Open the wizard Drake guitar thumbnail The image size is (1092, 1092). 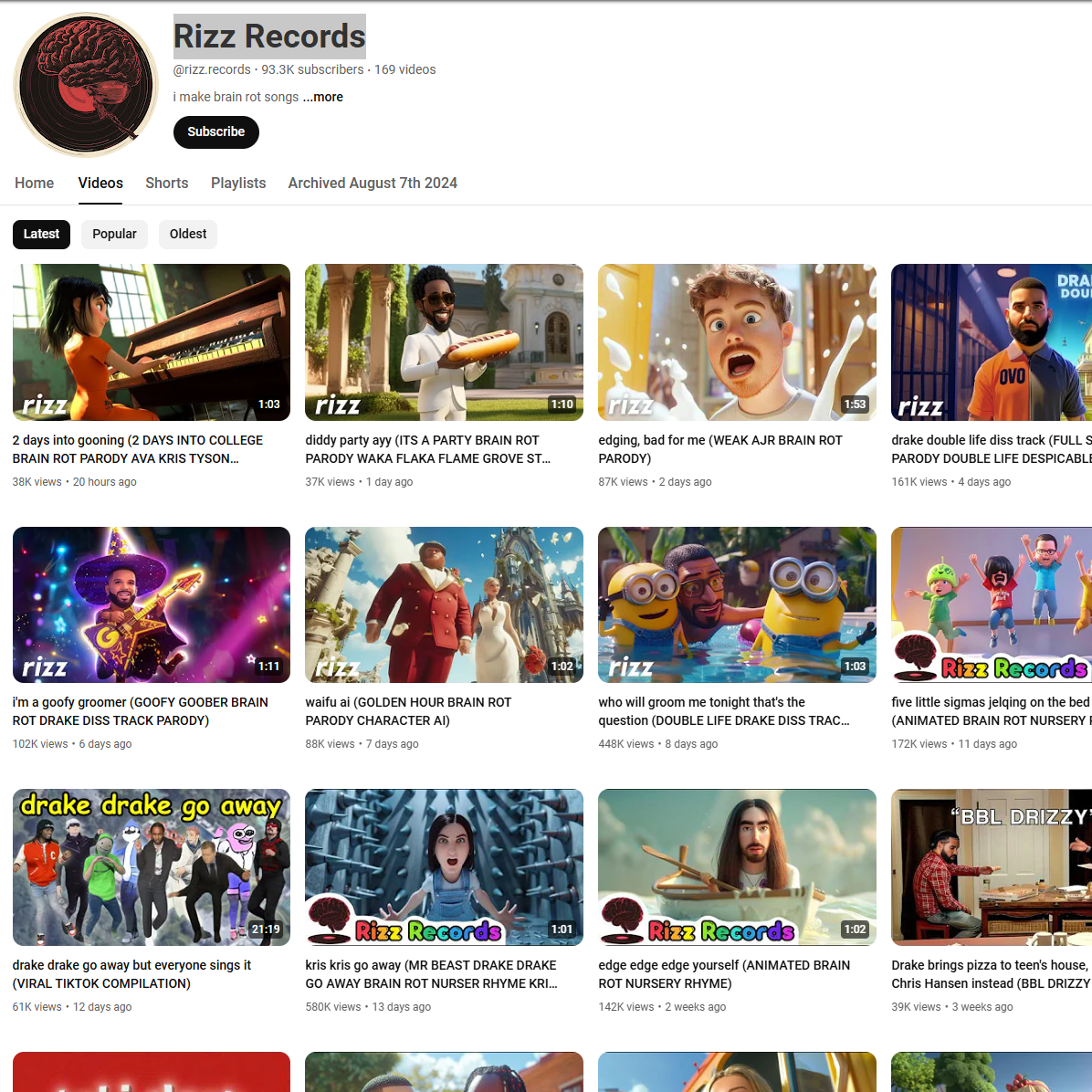pos(152,604)
